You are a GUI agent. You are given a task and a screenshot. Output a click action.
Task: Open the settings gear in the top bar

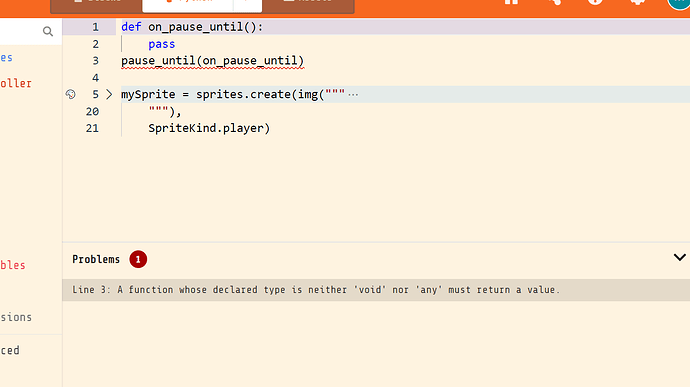pyautogui.click(x=638, y=2)
